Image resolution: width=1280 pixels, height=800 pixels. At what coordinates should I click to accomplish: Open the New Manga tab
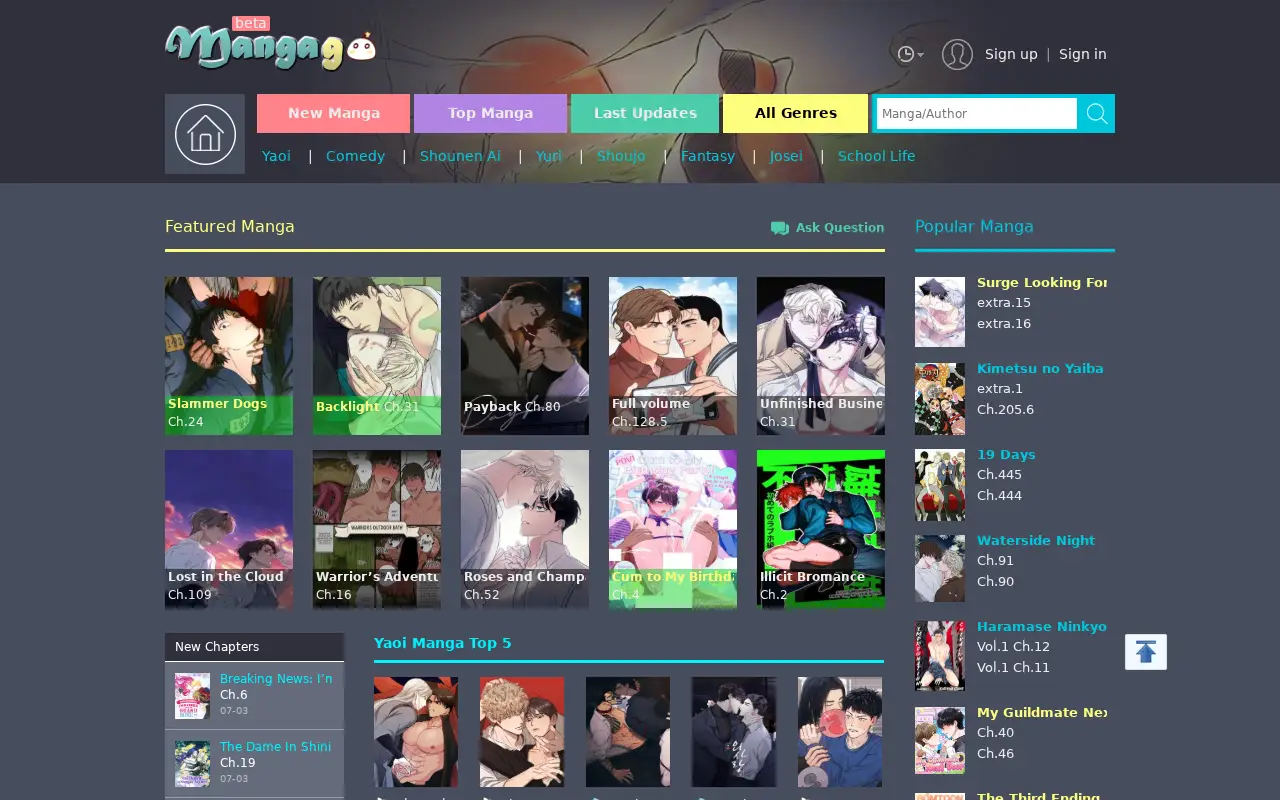point(333,113)
